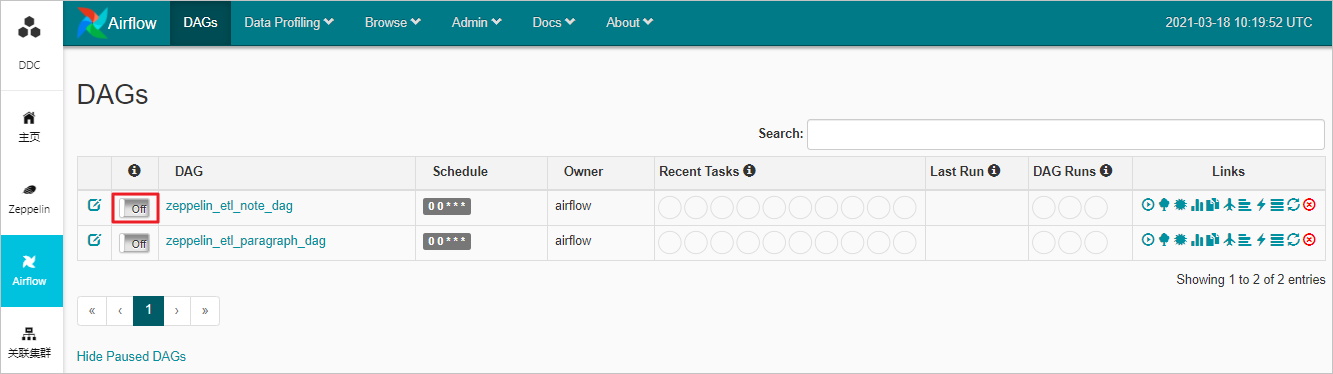Click 'Showing 1 to 2 of 2 entries' text
The image size is (1333, 374).
pos(1251,280)
